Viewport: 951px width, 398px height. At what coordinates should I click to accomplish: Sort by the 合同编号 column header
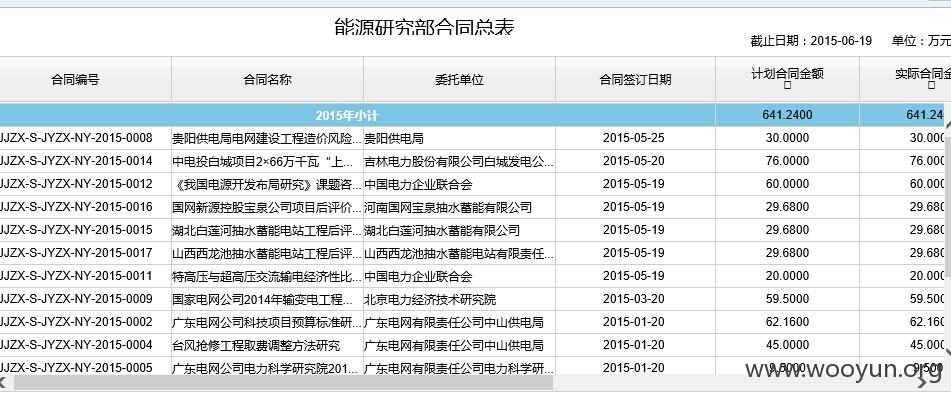click(x=75, y=79)
